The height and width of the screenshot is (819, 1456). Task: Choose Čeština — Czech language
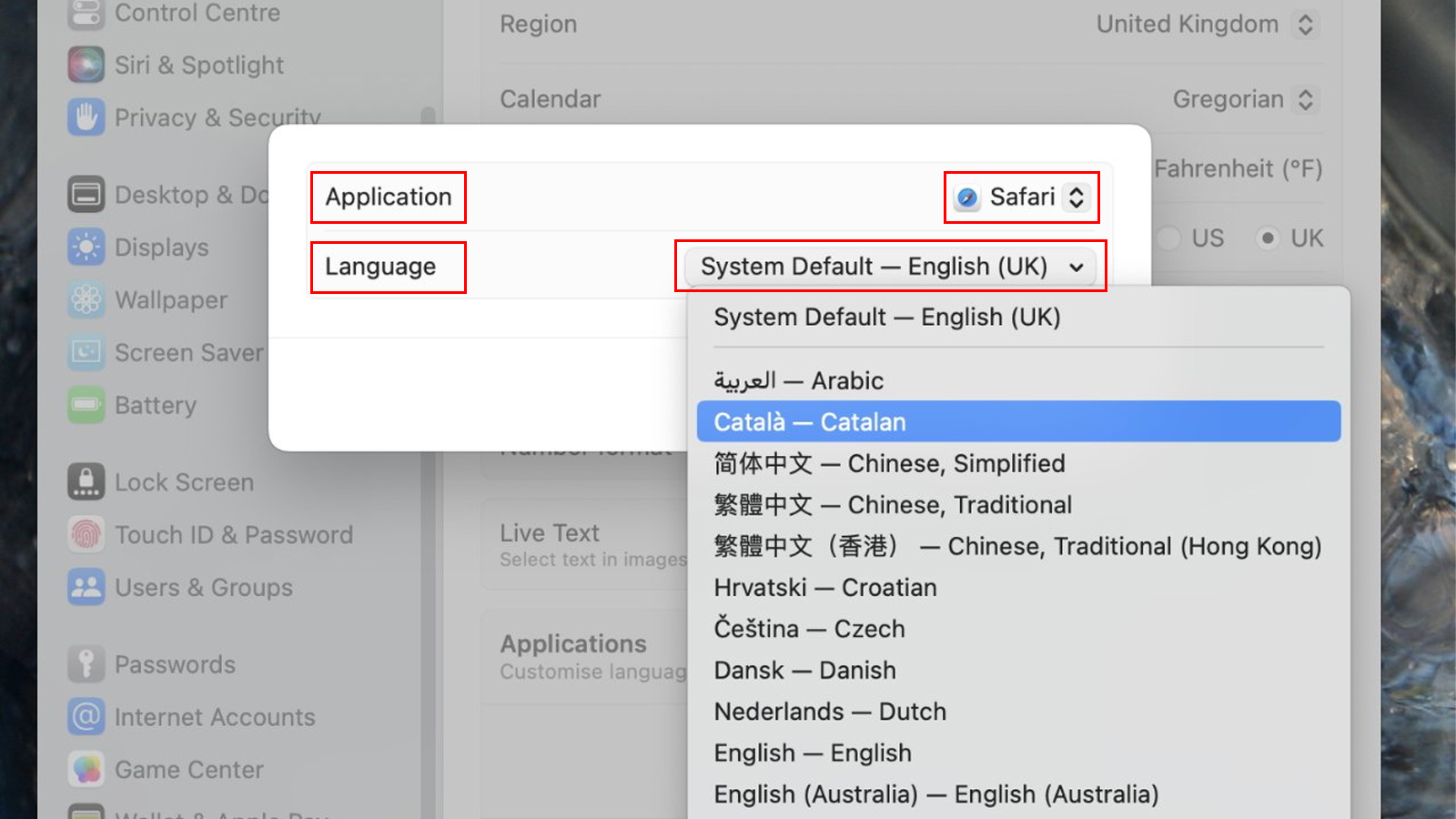(x=1018, y=629)
